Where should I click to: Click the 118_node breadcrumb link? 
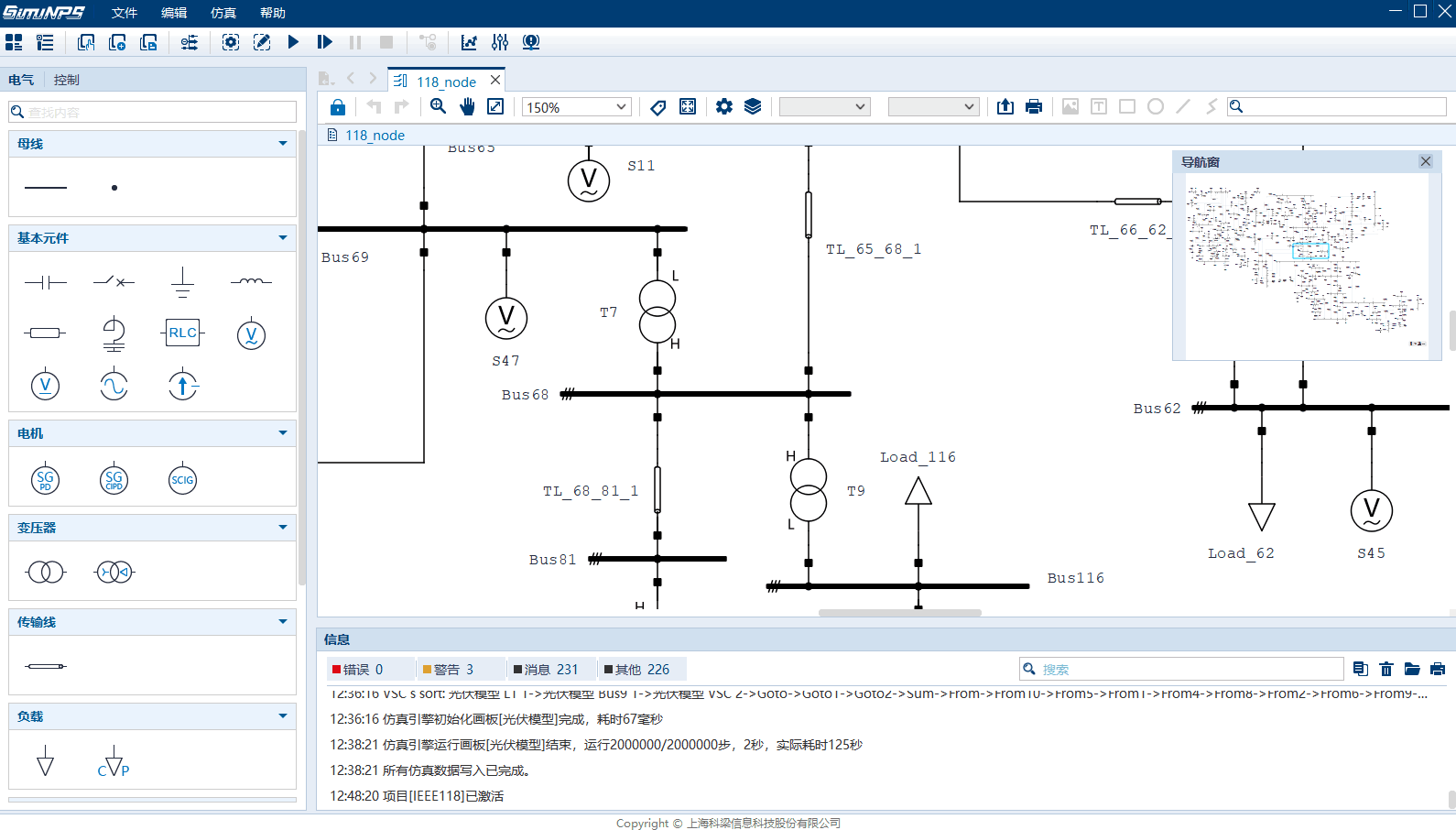pyautogui.click(x=375, y=136)
